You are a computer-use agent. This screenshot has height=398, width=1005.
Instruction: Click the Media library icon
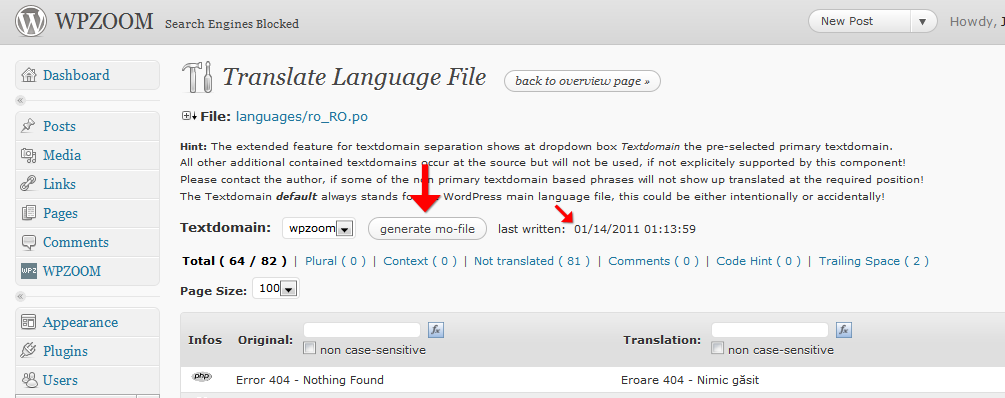pyautogui.click(x=28, y=155)
